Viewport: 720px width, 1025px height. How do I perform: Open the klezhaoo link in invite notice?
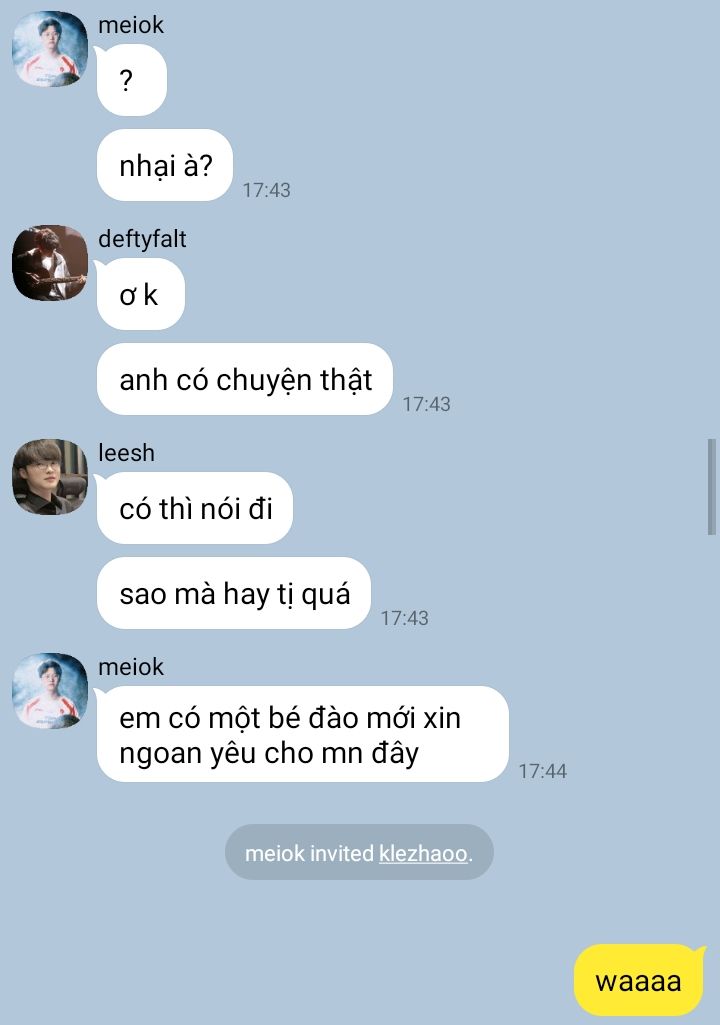click(424, 853)
